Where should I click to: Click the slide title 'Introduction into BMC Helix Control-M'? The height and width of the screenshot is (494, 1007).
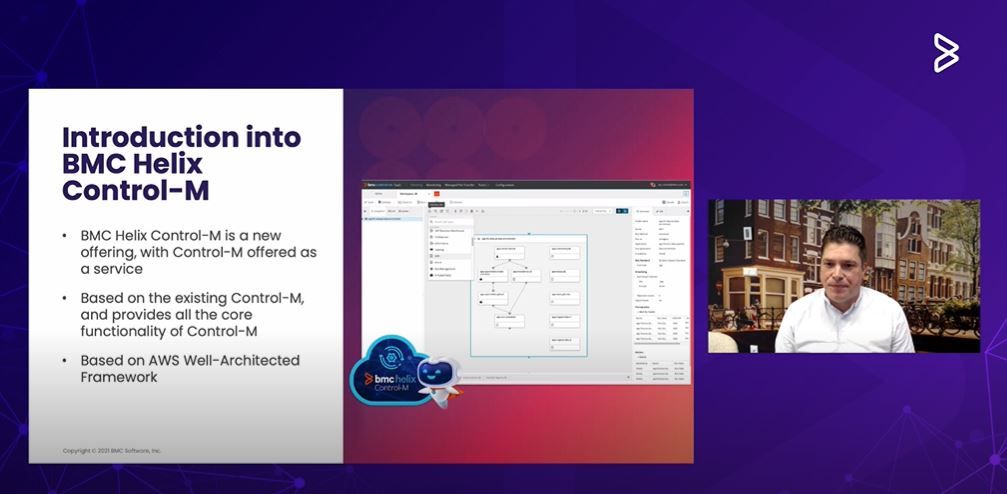coord(182,164)
